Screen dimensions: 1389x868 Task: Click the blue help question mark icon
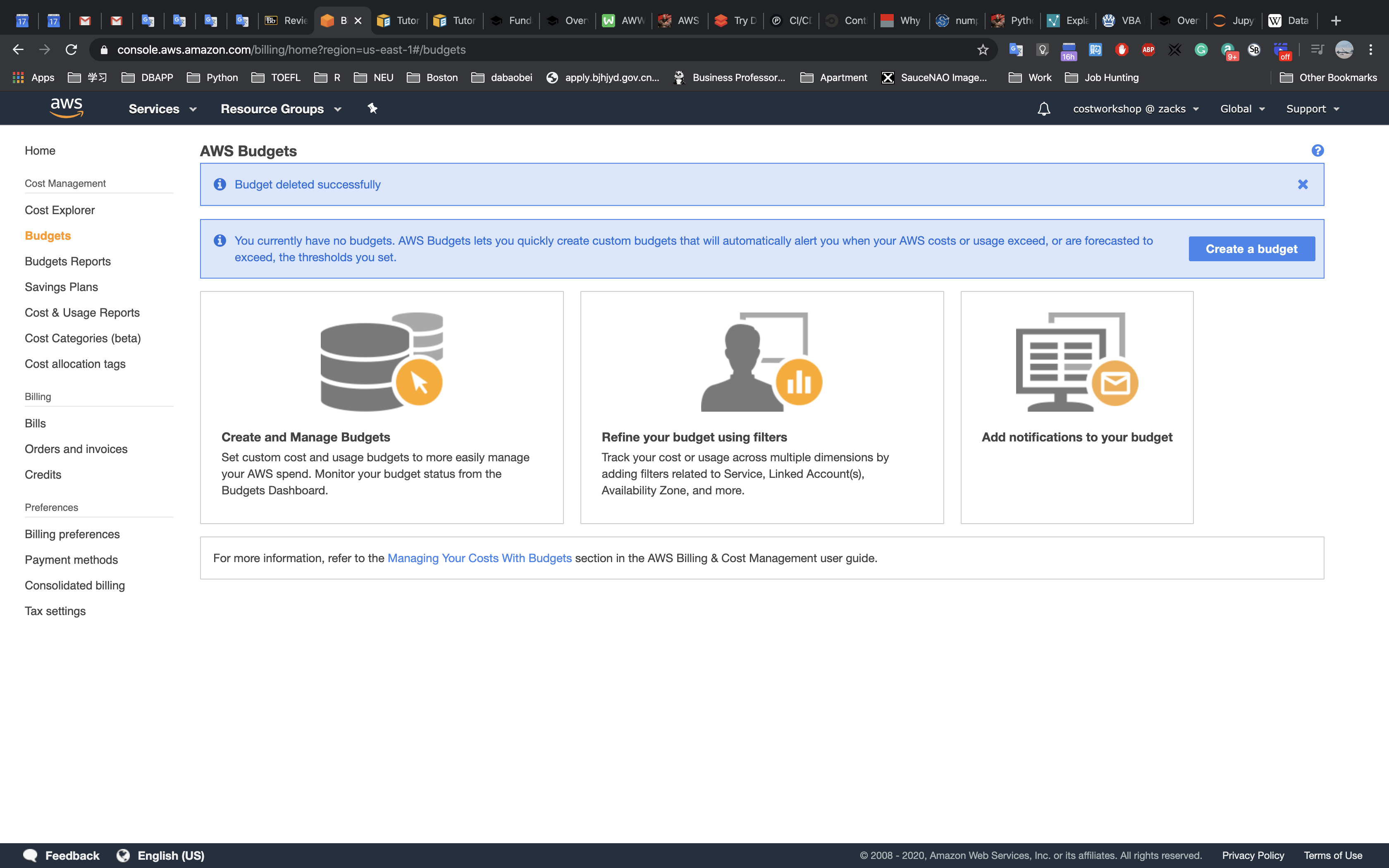pos(1317,150)
